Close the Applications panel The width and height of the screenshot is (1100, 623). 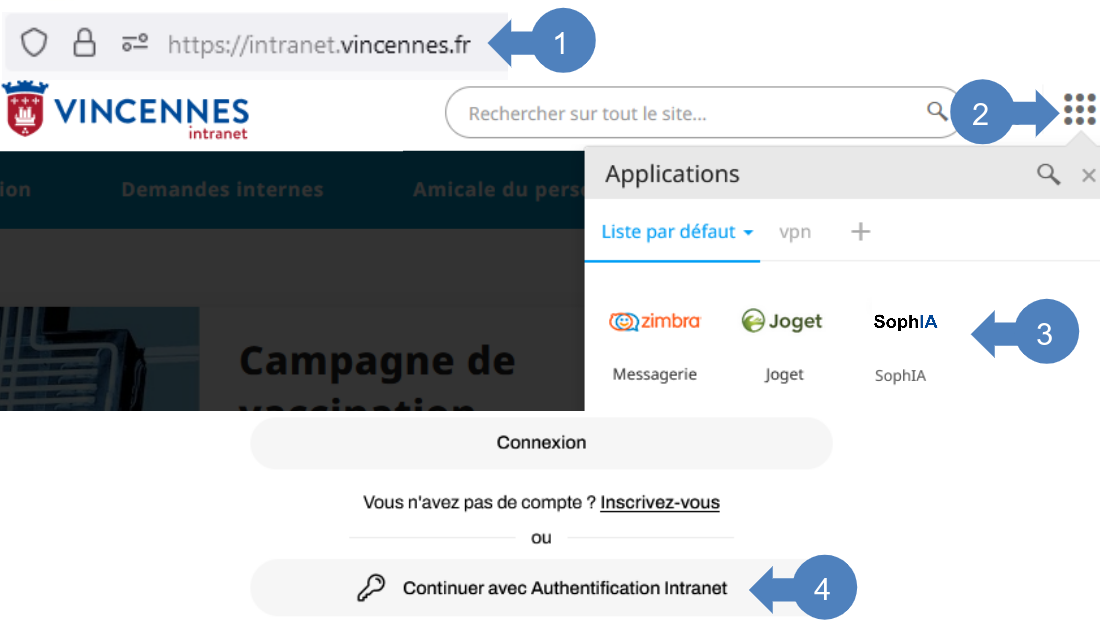coord(1088,176)
